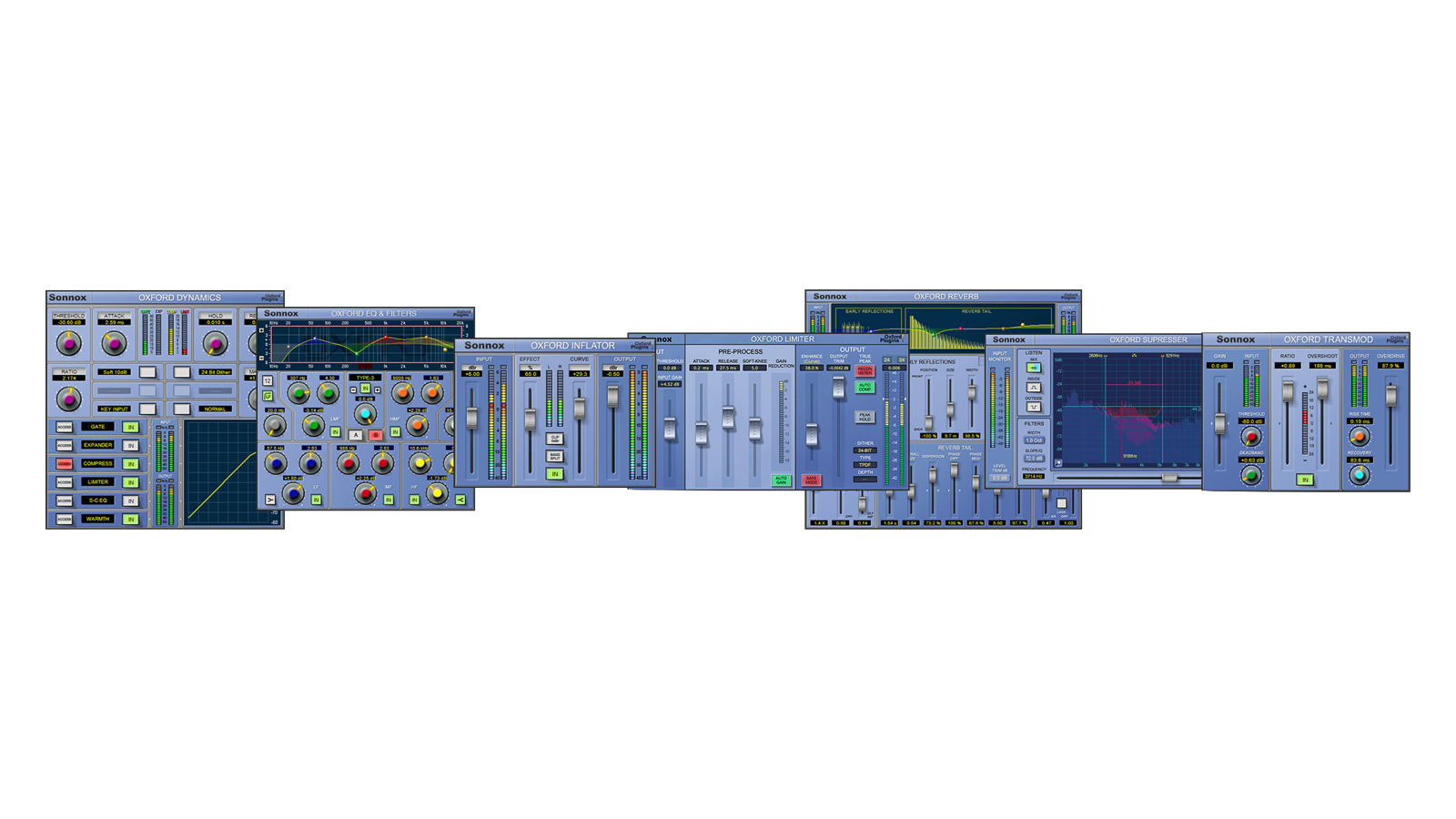This screenshot has height=819, width=1456.
Task: Click the BAND SPLIT button in Inflator
Action: coord(554,456)
